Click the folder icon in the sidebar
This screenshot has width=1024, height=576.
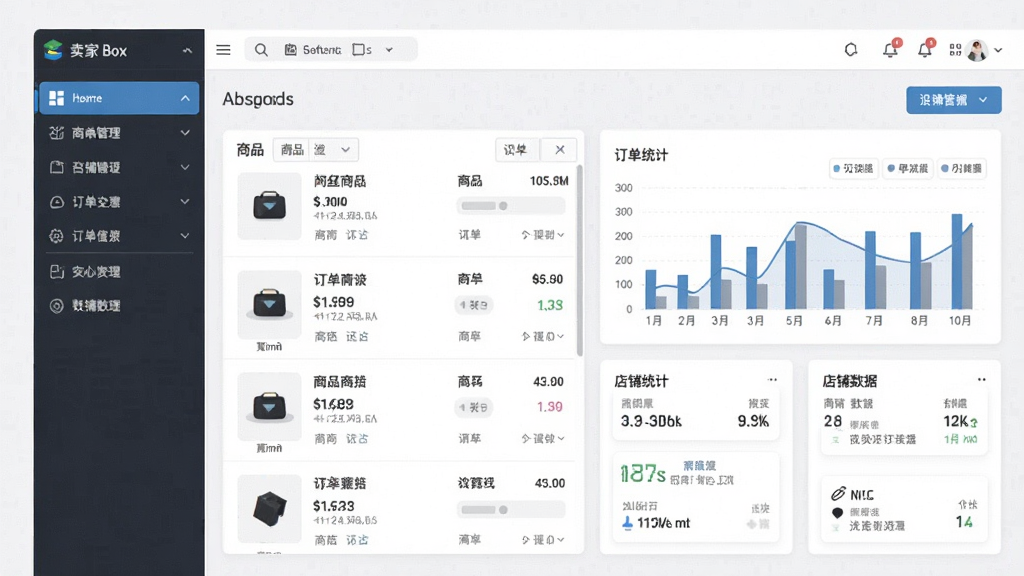pyautogui.click(x=57, y=167)
